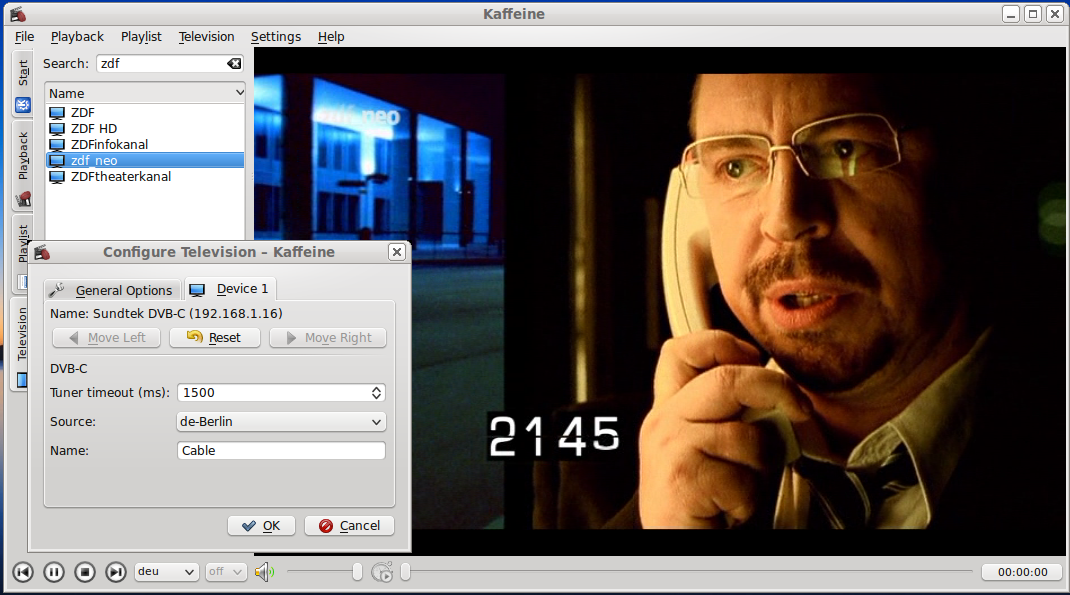Click the device Name field containing Cable
Screen dimensions: 1070x595
point(281,450)
